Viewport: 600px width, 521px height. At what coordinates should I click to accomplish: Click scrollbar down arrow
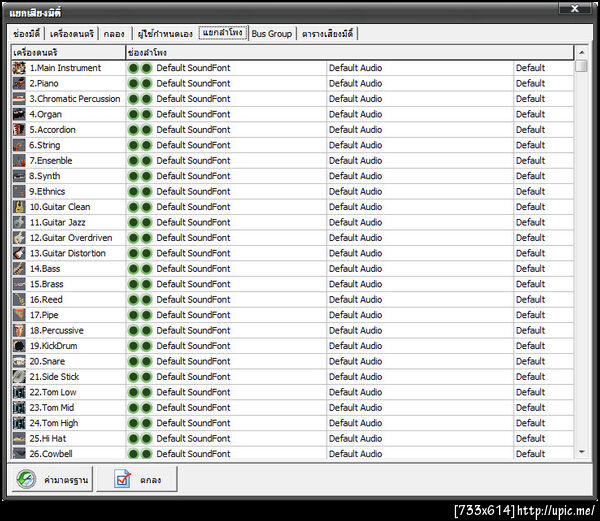point(581,452)
